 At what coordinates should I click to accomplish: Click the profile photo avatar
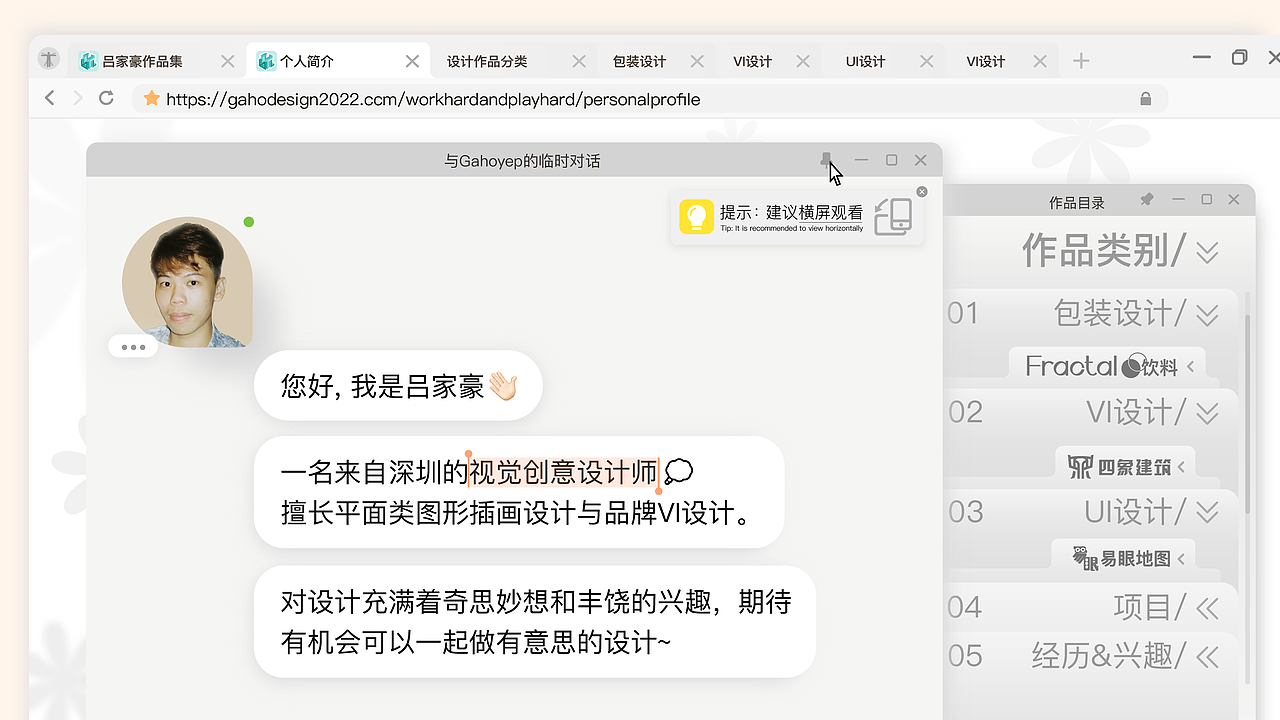pos(187,282)
